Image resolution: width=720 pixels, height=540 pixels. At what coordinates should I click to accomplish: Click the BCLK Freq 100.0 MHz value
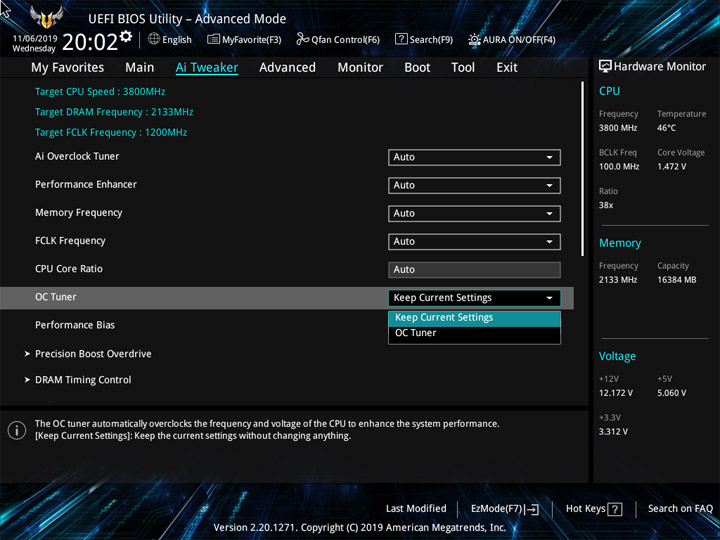(619, 167)
